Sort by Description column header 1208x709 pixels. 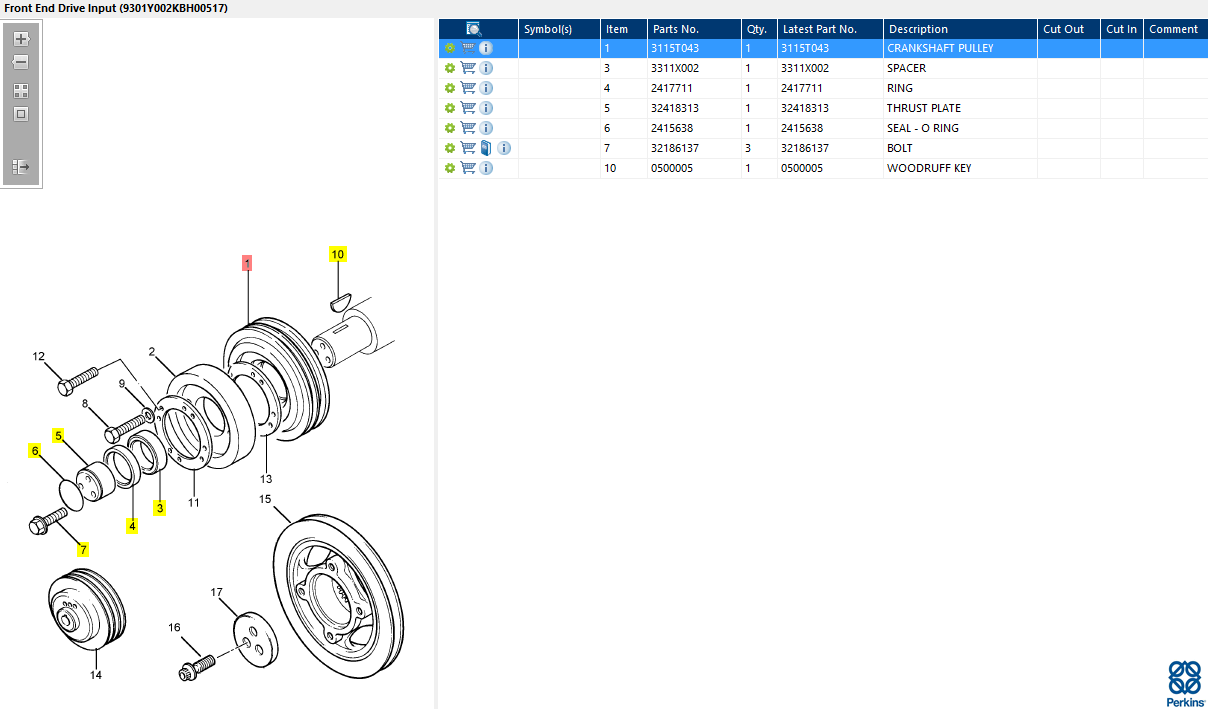[960, 29]
